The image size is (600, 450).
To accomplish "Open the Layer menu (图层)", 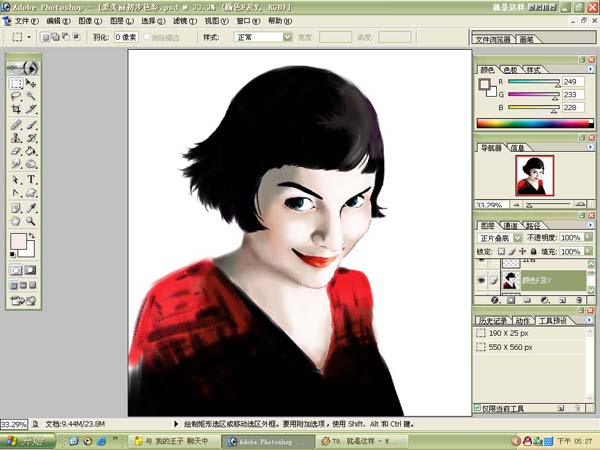I will click(x=122, y=21).
